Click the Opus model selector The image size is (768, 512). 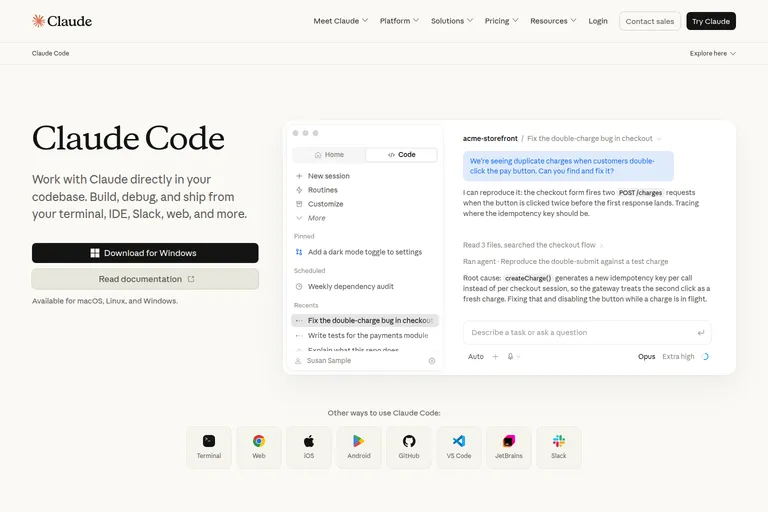647,357
